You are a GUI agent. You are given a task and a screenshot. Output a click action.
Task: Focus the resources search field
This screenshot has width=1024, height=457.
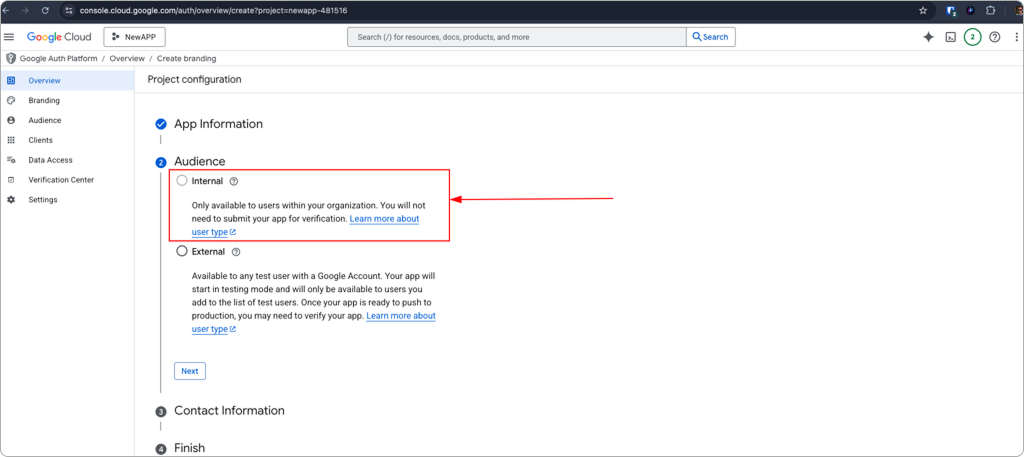(x=515, y=37)
